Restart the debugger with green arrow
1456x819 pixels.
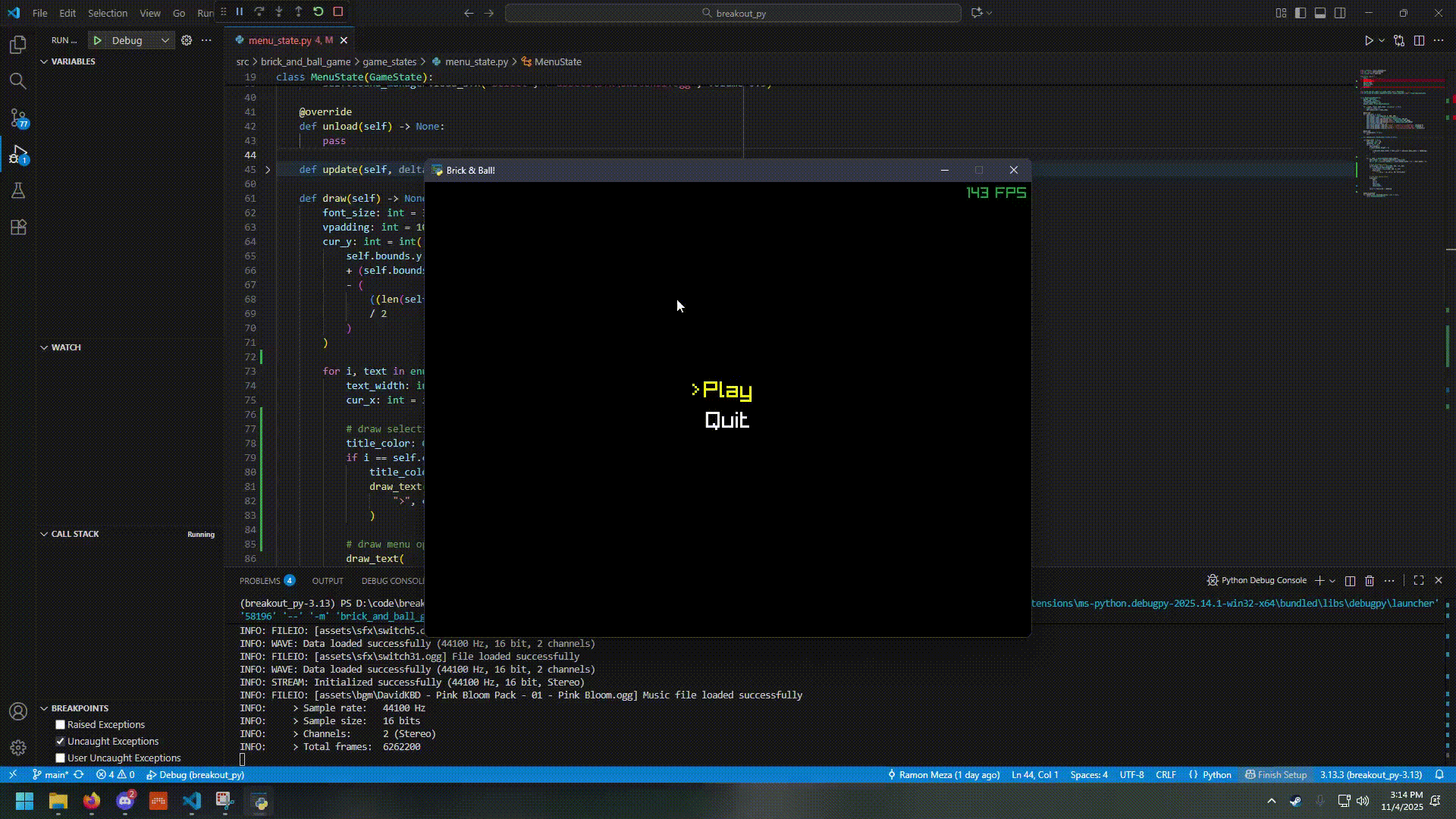(x=318, y=11)
